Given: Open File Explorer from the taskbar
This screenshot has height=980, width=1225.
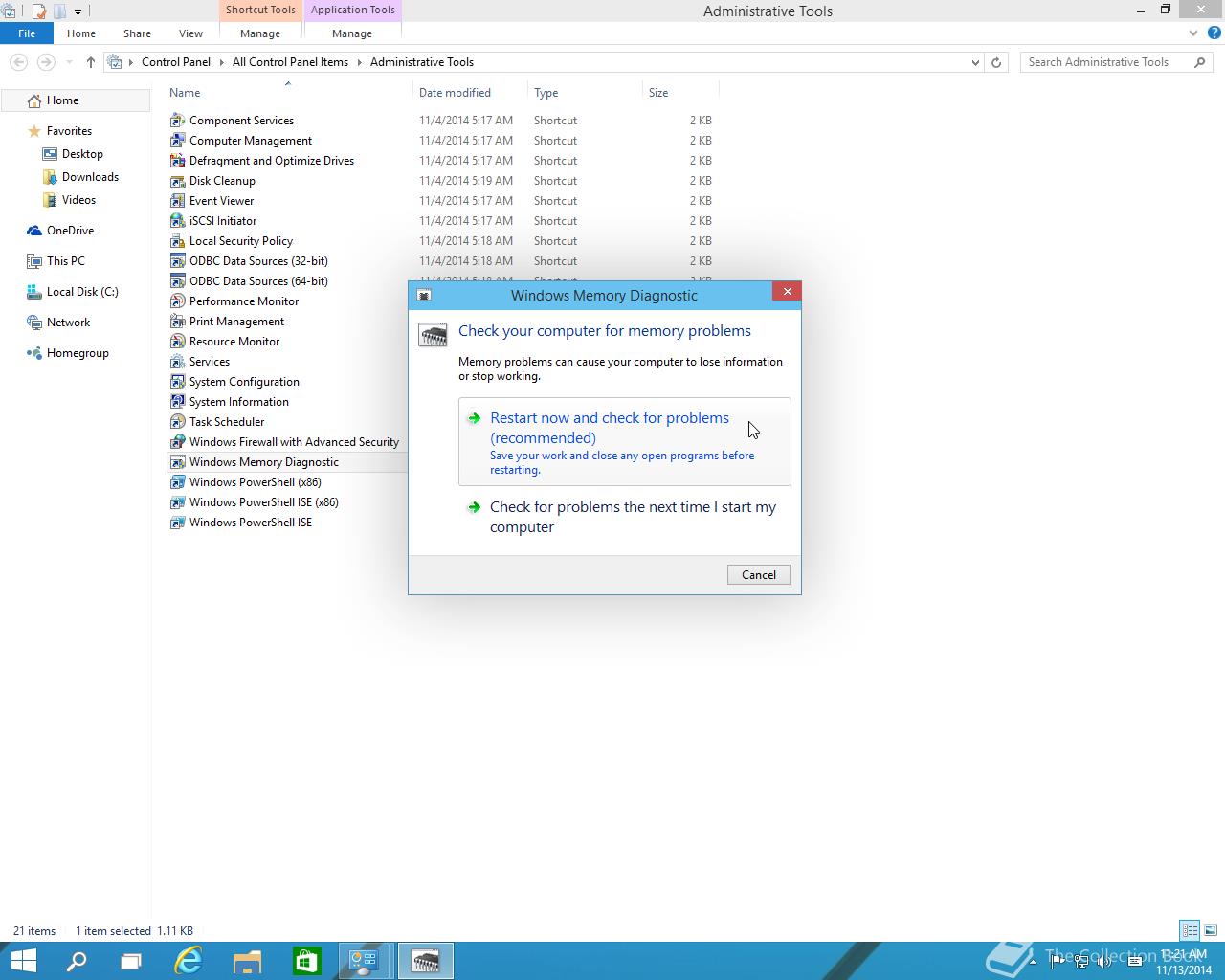Looking at the screenshot, I should (x=247, y=961).
